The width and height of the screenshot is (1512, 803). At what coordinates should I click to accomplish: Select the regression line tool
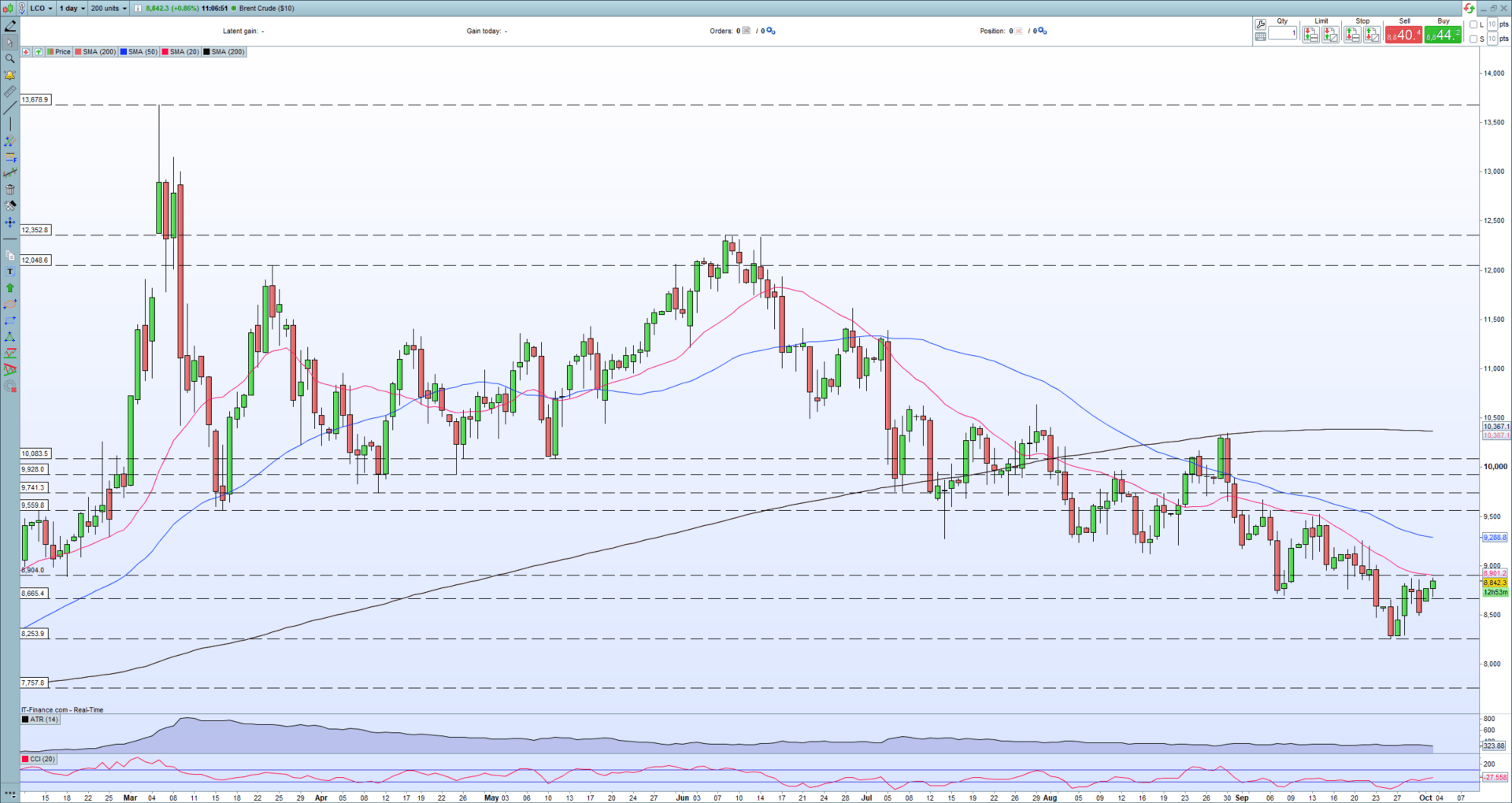10,172
